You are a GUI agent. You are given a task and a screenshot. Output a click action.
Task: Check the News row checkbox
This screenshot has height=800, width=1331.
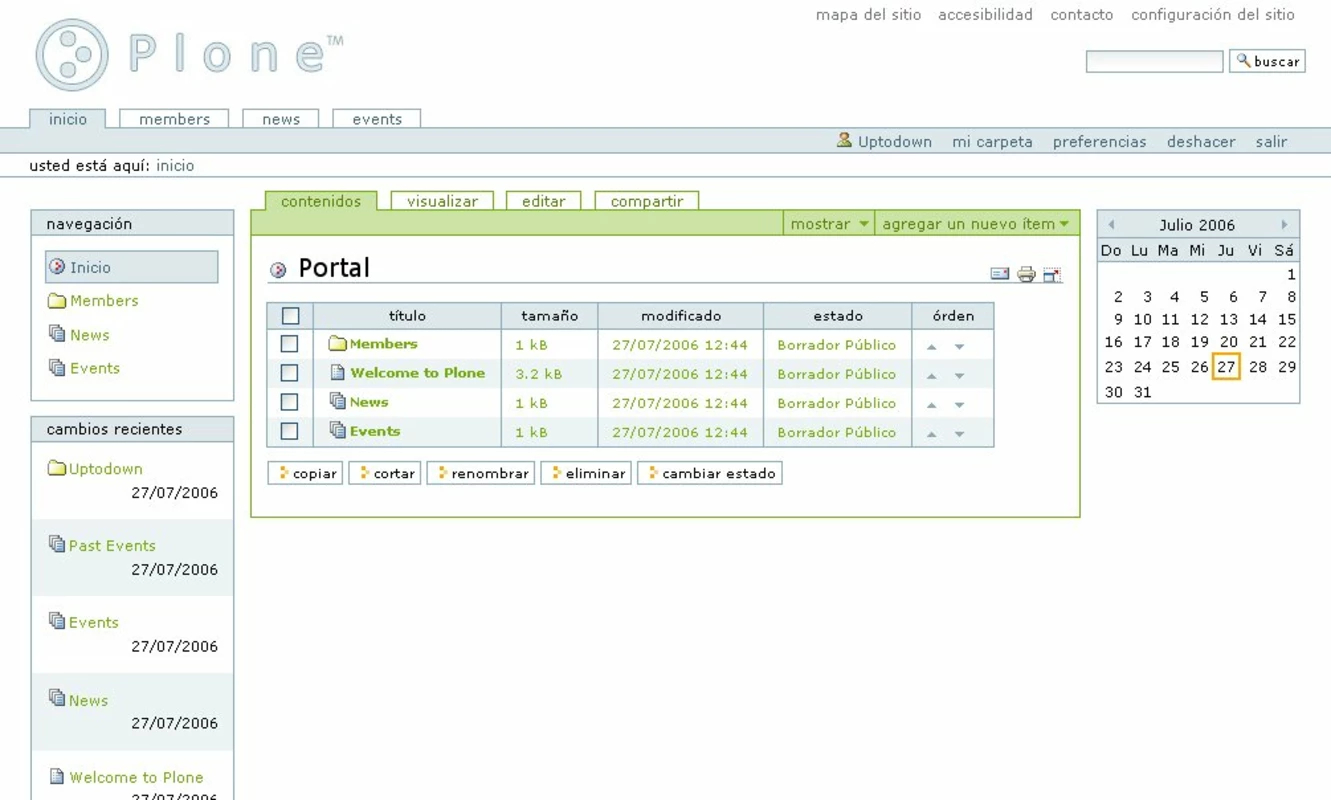[x=290, y=402]
